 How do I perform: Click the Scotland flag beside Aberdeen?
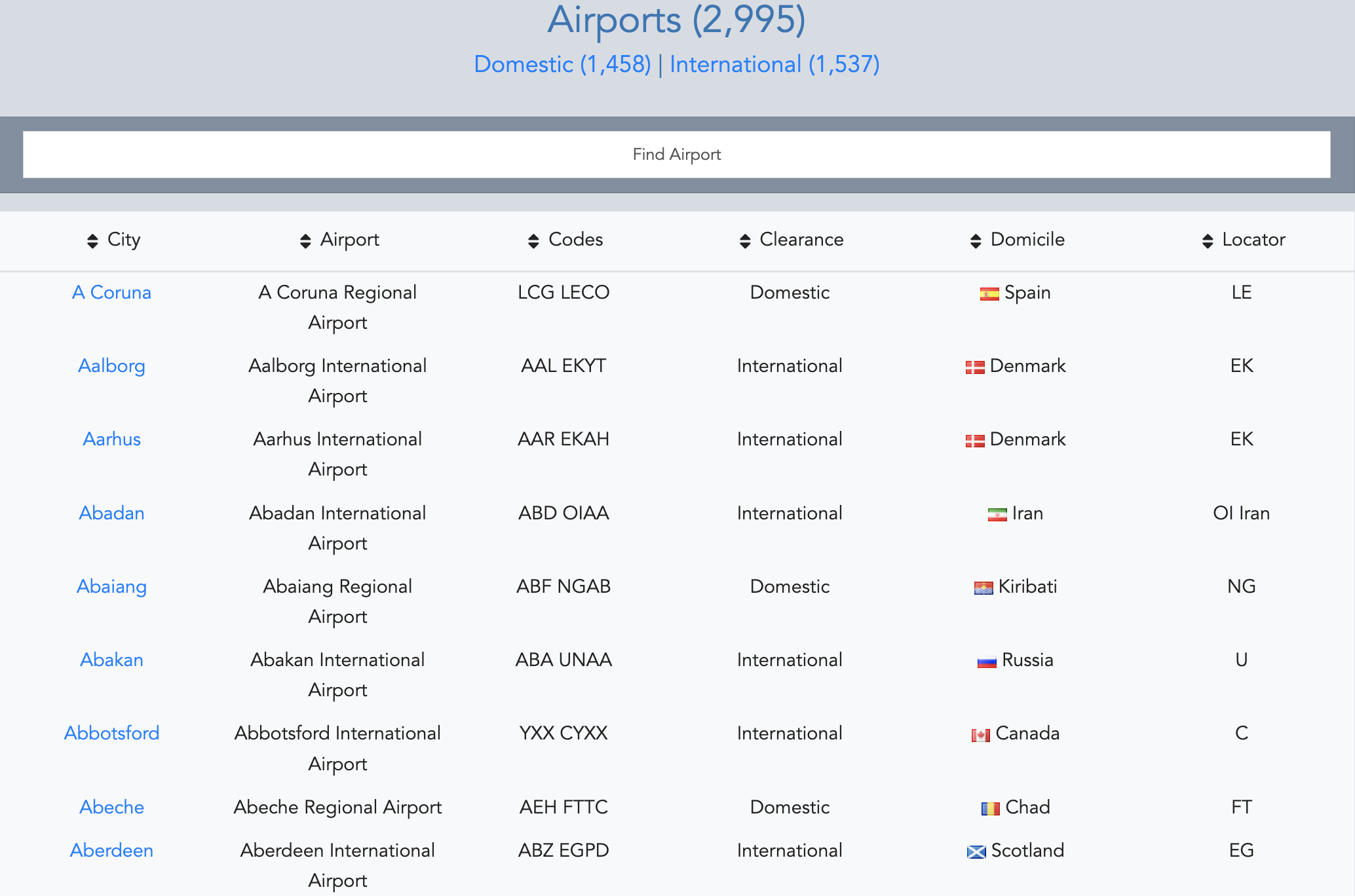click(976, 851)
